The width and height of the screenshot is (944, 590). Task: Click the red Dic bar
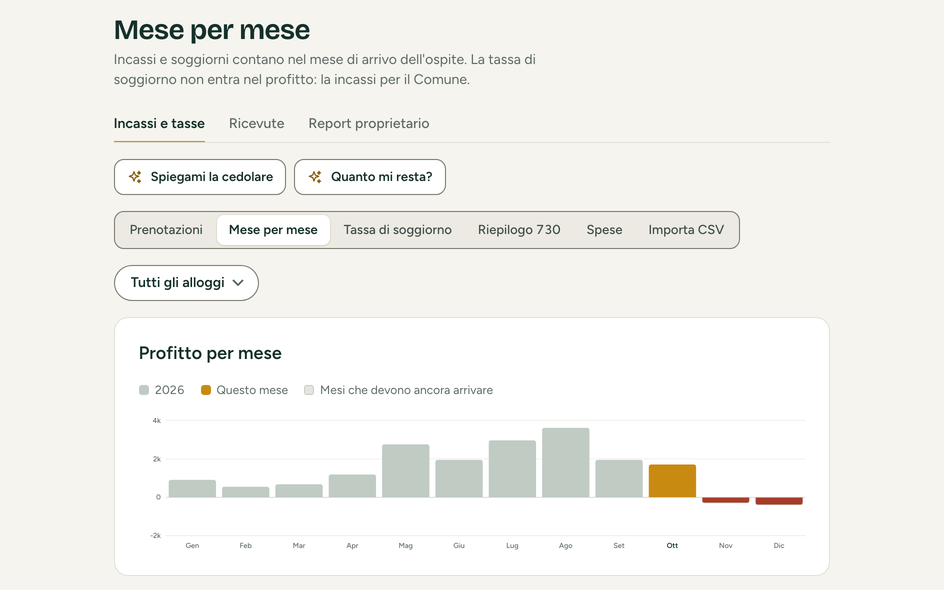coord(779,501)
